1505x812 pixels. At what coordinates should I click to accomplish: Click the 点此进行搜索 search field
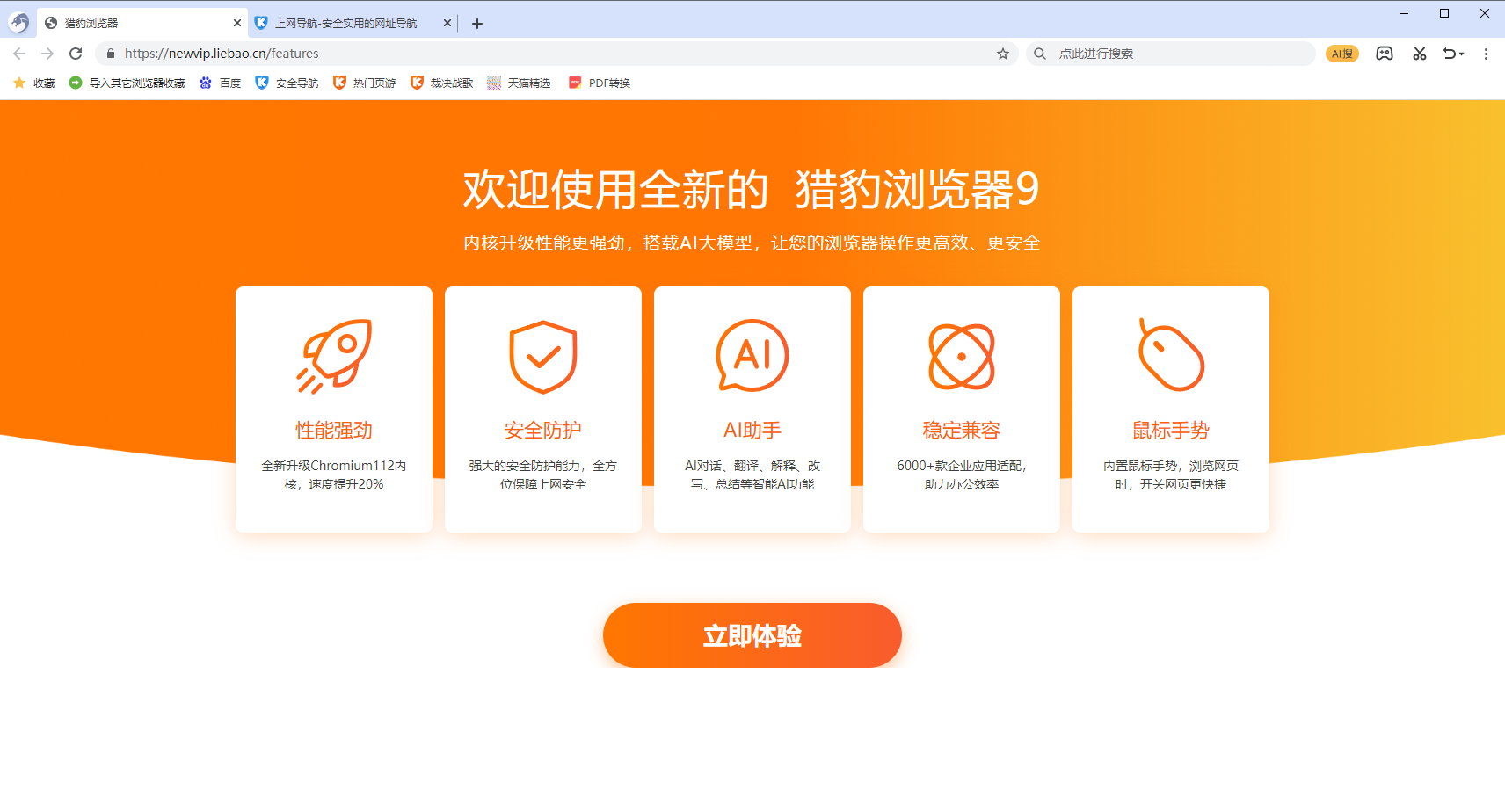[1143, 54]
